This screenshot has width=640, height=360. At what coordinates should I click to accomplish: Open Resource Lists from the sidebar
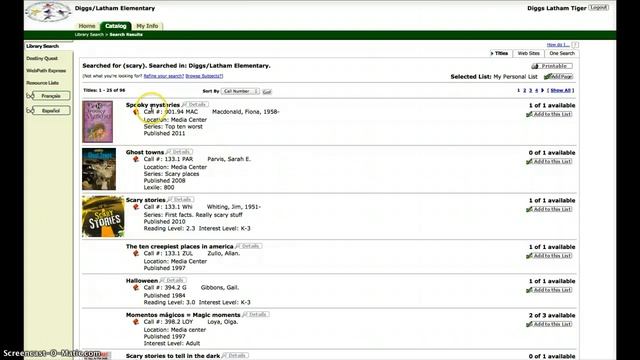point(42,83)
